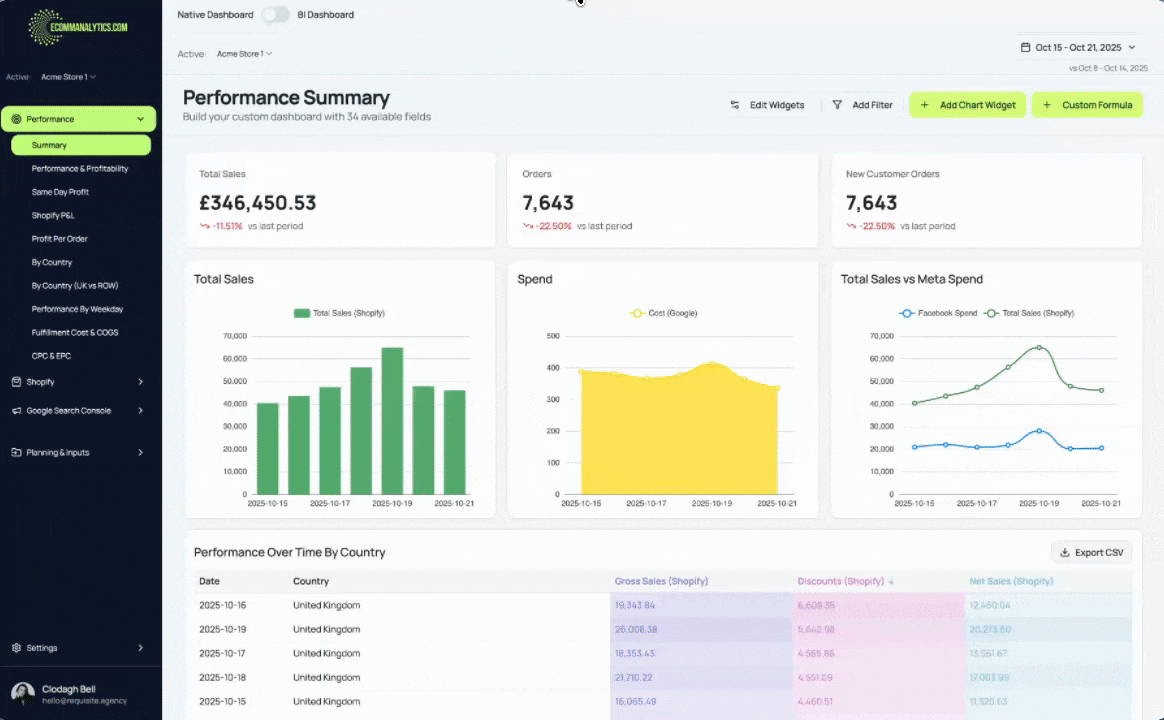This screenshot has height=720, width=1164.
Task: Expand the Settings chevron
Action: [x=140, y=647]
